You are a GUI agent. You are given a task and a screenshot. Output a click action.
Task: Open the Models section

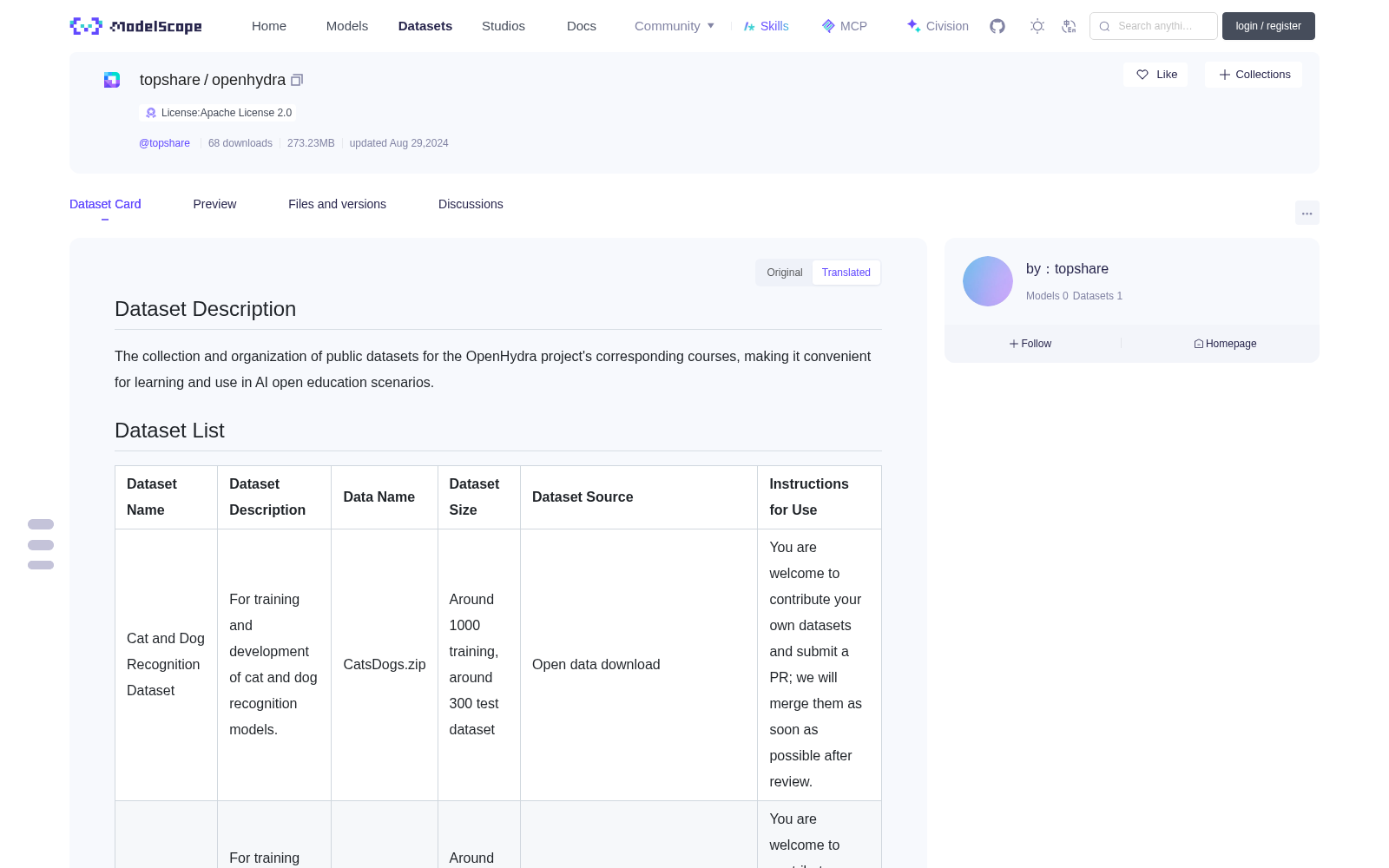click(347, 26)
